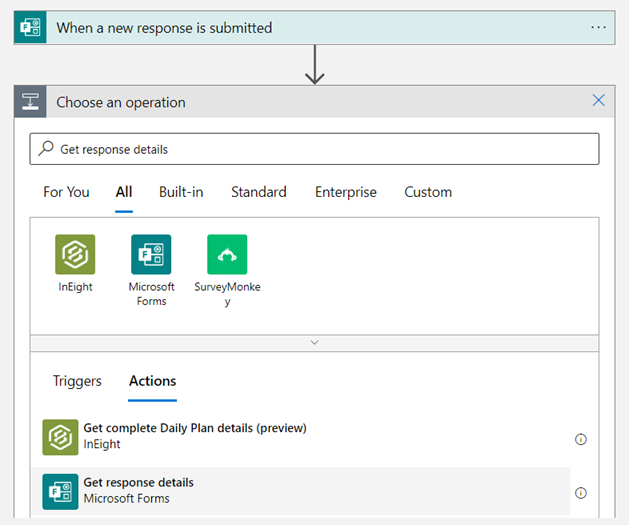Image resolution: width=629 pixels, height=525 pixels.
Task: Select the Built-in connectors tab
Action: click(x=181, y=192)
